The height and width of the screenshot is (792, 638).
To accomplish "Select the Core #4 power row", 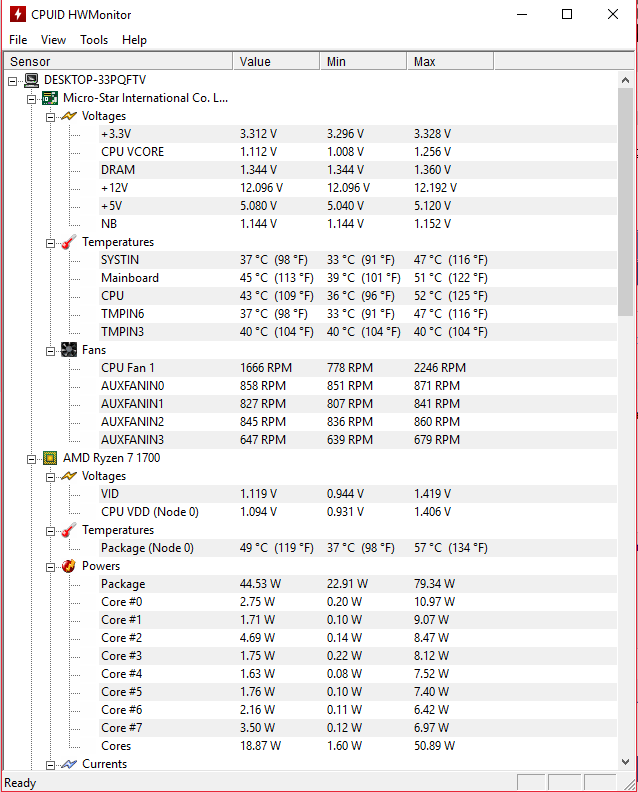I will 358,674.
